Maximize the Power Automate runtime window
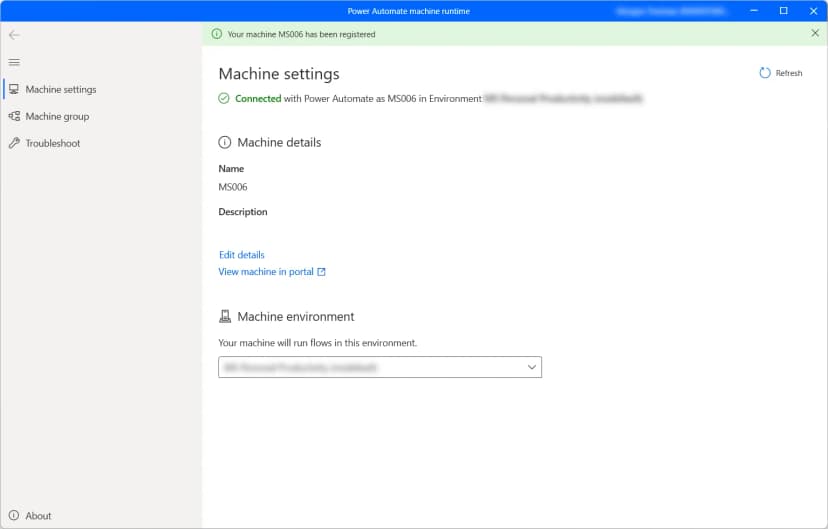 point(784,11)
